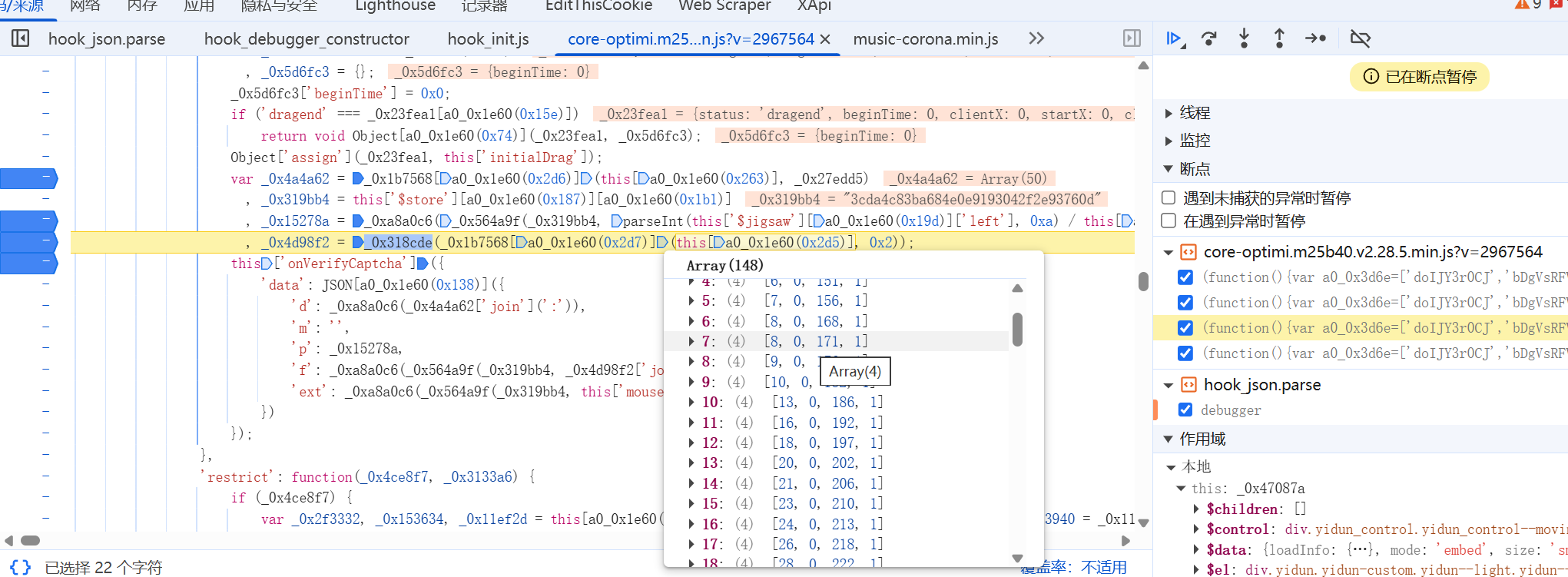Image resolution: width=1568 pixels, height=577 pixels.
Task: Show more tabs chevron
Action: pos(1036,38)
